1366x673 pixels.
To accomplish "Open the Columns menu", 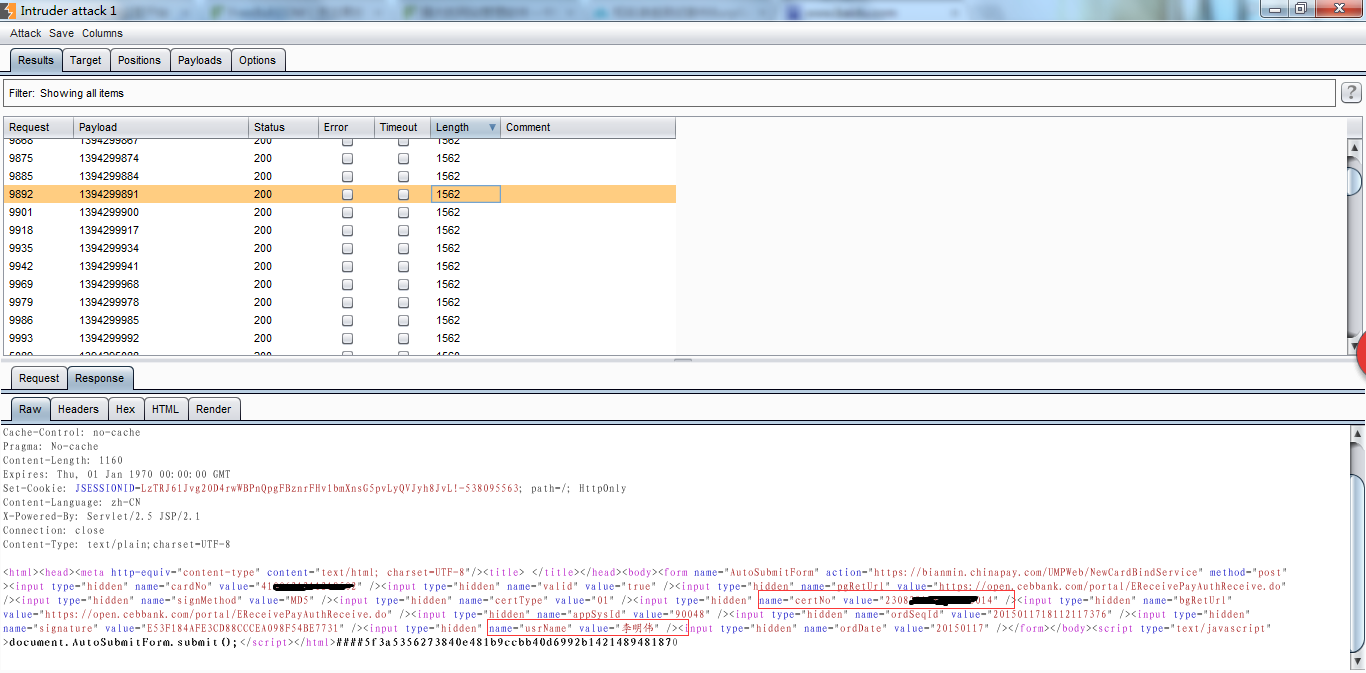I will 102,33.
